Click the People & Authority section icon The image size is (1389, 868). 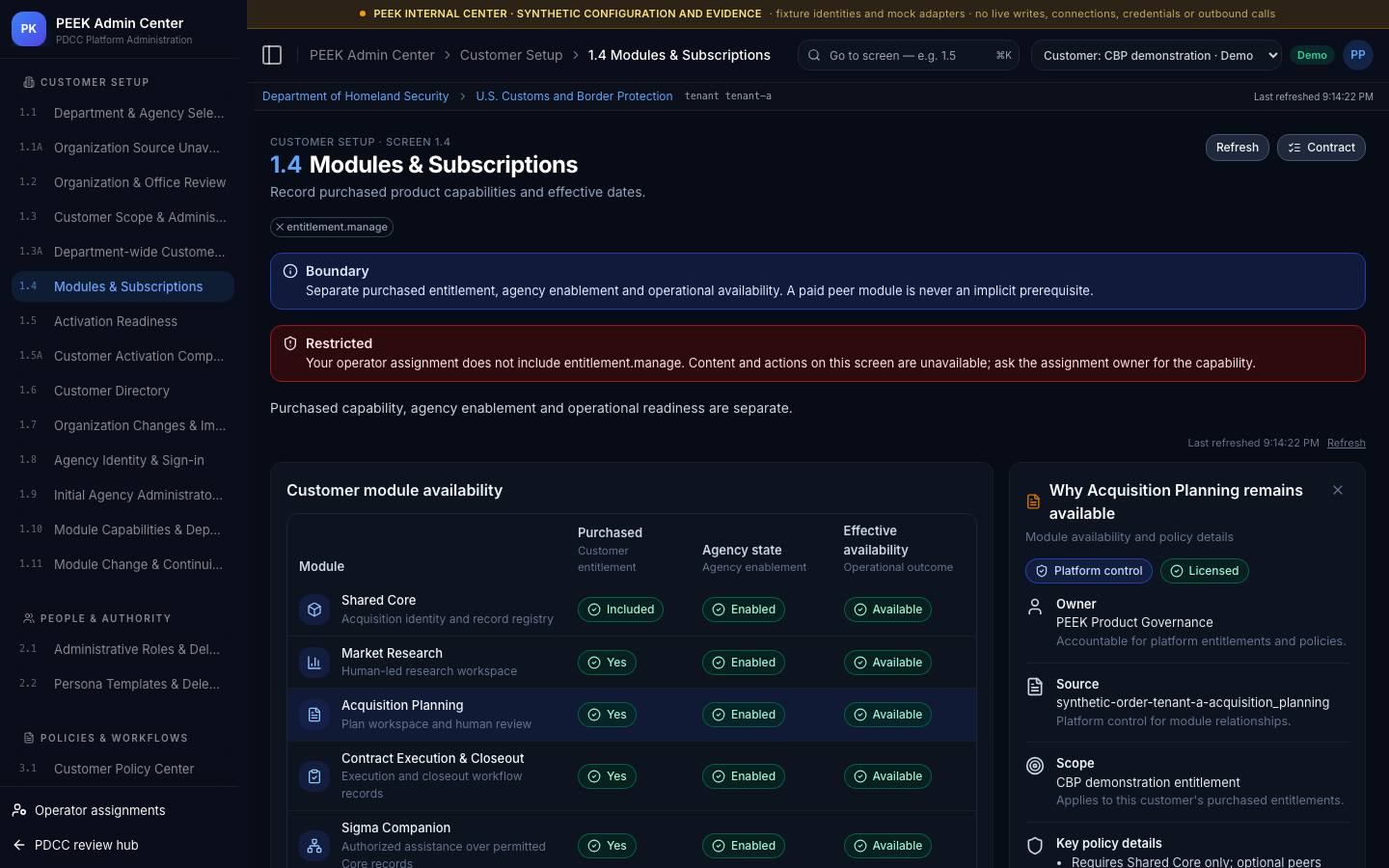[29, 618]
